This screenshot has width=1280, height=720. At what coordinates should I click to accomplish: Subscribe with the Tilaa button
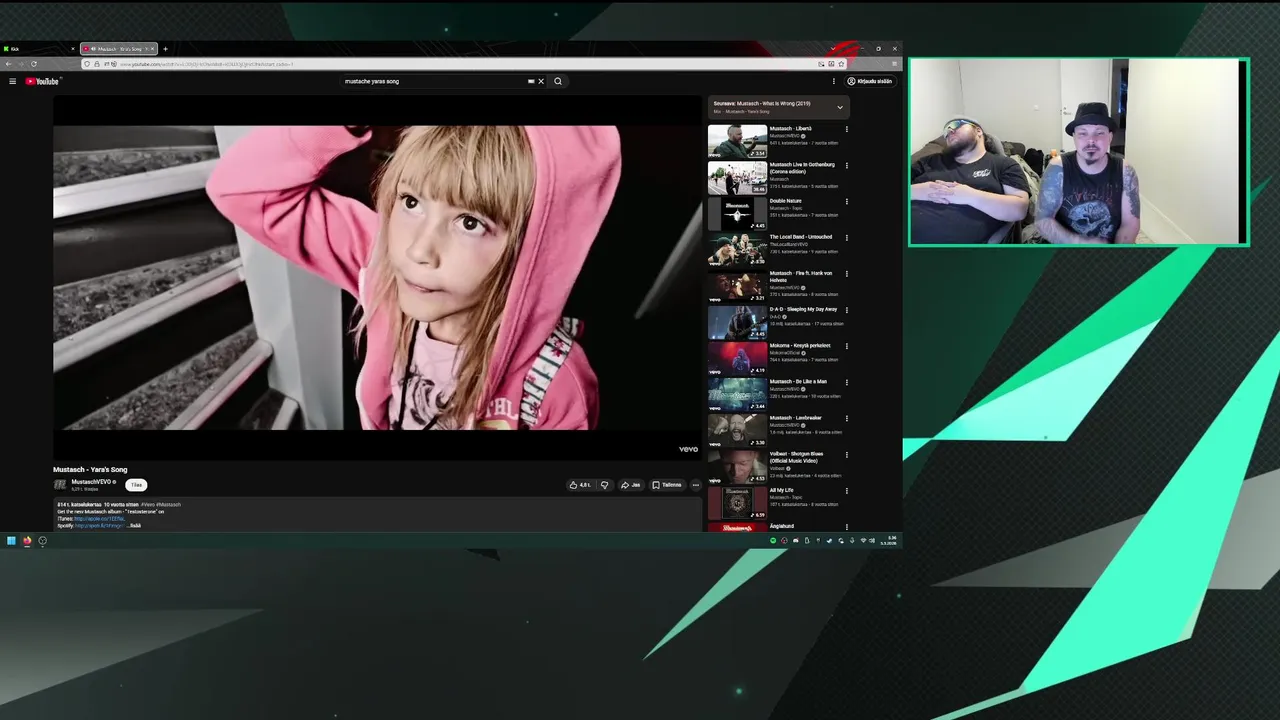136,485
